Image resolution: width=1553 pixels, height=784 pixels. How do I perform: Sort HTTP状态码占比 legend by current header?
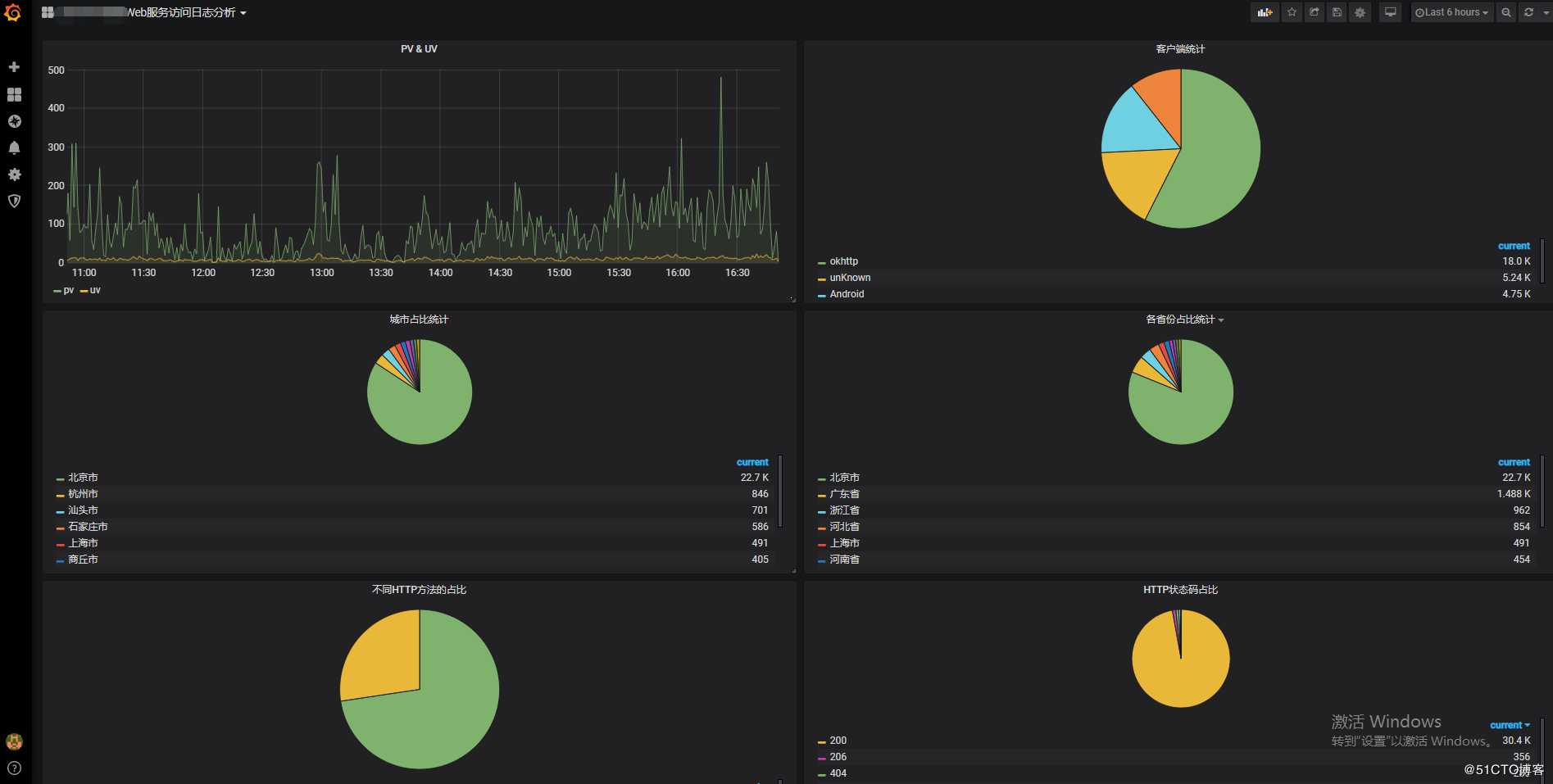[x=1510, y=725]
